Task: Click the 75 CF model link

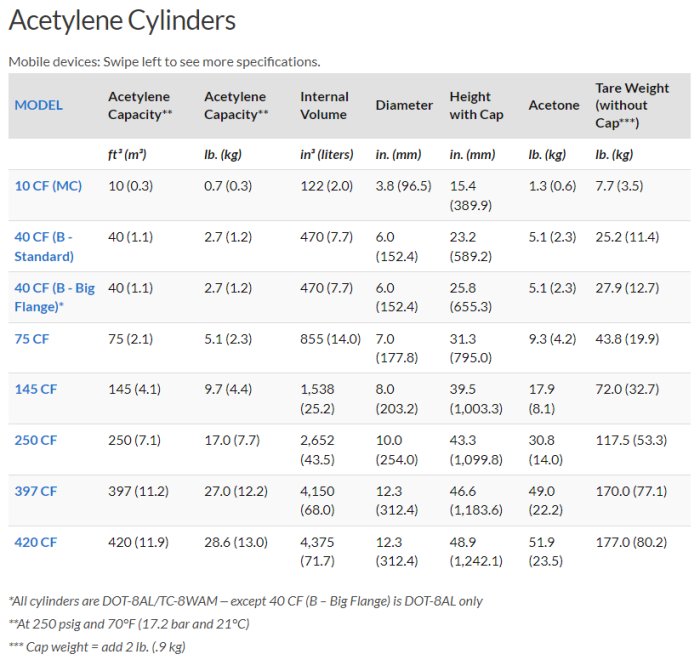Action: point(32,339)
